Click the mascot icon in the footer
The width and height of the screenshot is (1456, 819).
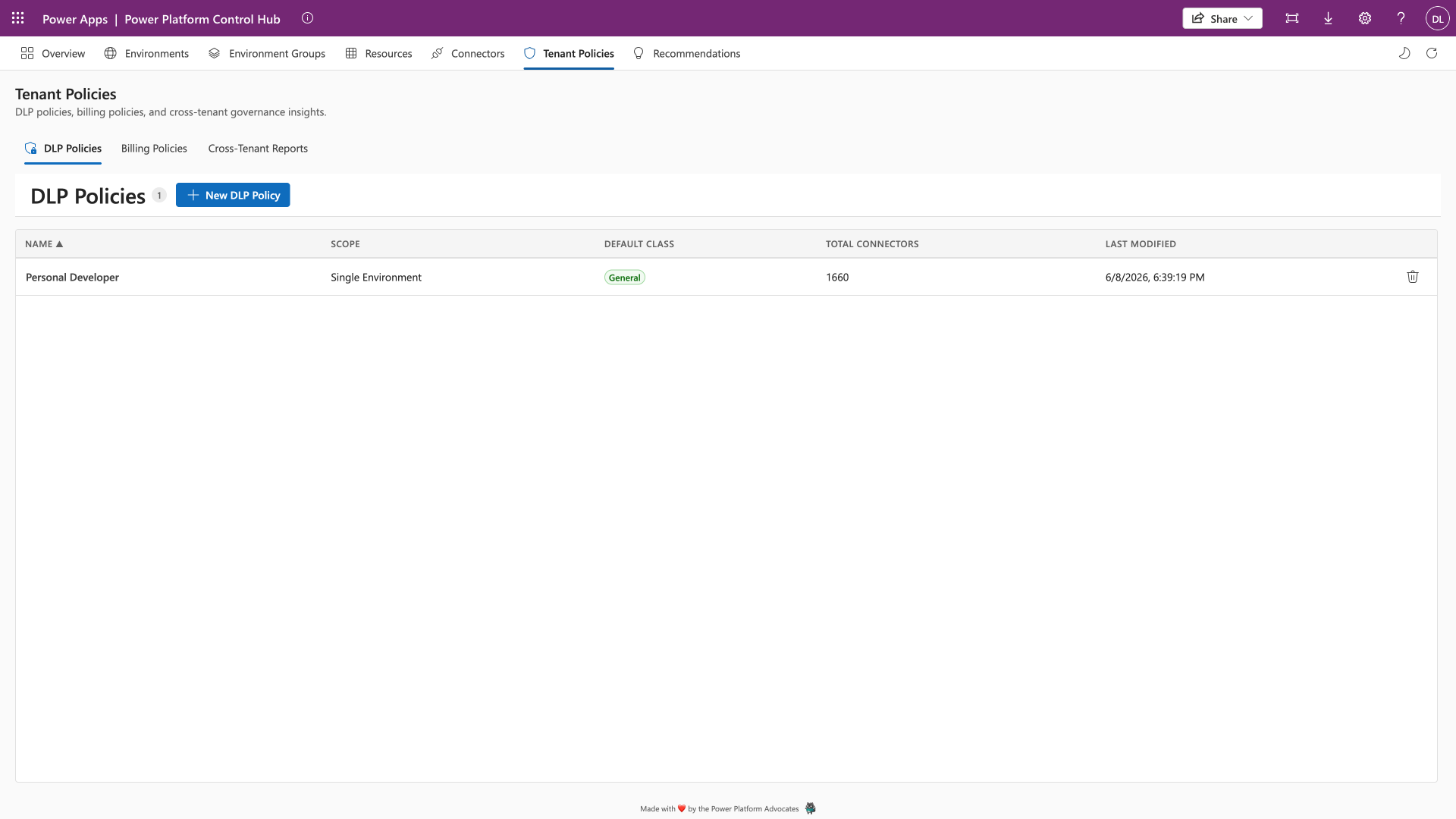click(810, 808)
